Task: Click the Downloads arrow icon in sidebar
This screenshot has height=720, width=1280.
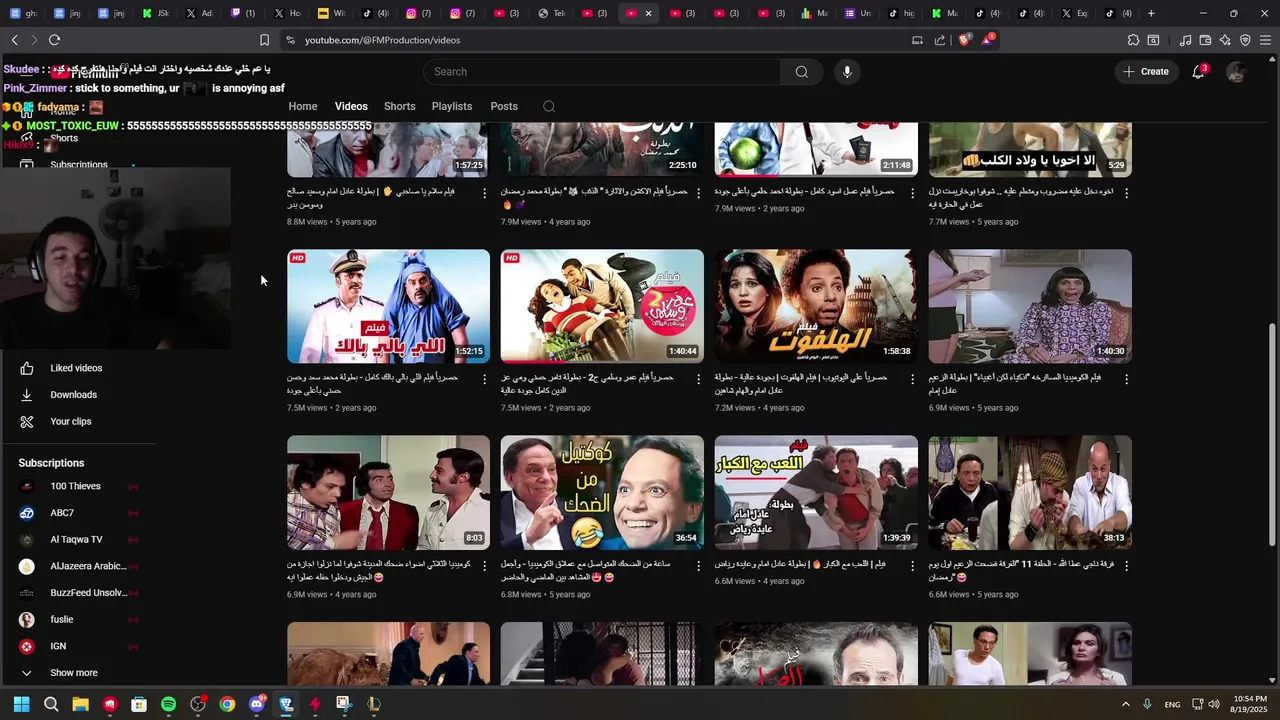Action: 27,395
